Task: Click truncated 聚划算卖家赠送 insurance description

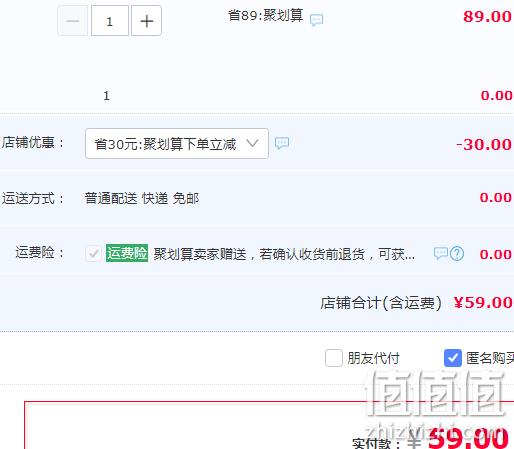Action: pos(284,254)
